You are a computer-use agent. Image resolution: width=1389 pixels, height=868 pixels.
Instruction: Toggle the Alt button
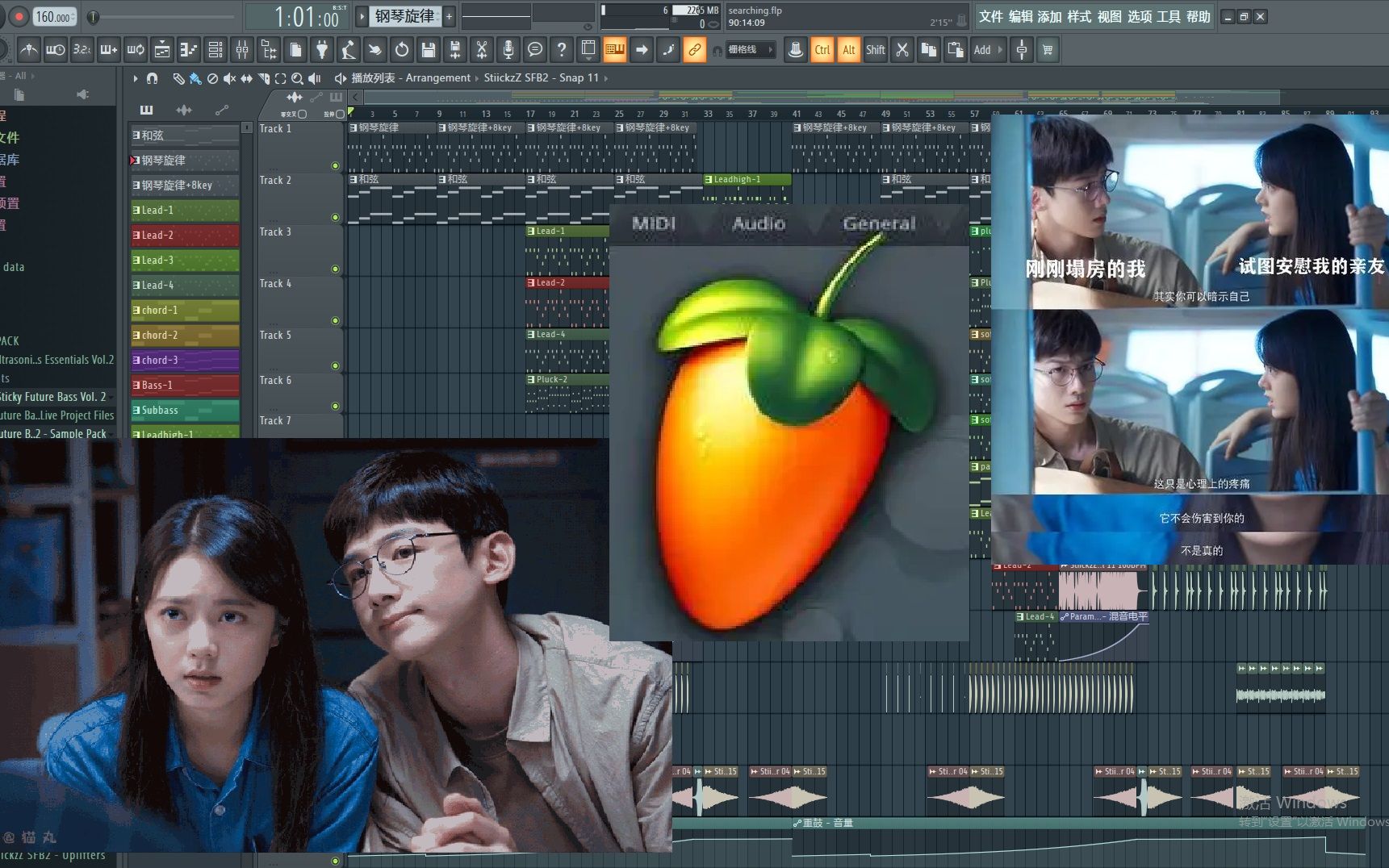tap(849, 50)
